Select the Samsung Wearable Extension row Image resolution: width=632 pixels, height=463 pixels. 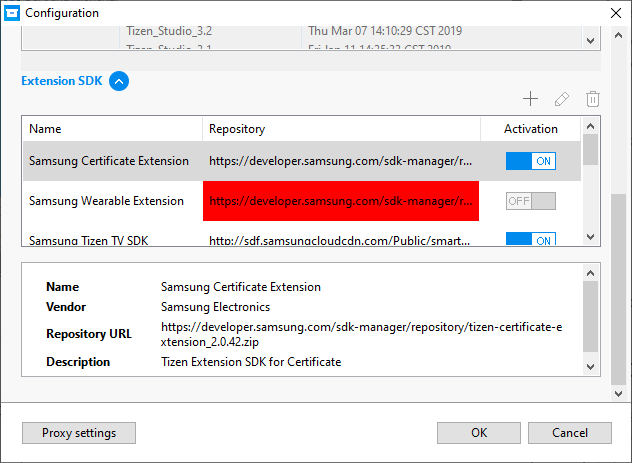107,201
